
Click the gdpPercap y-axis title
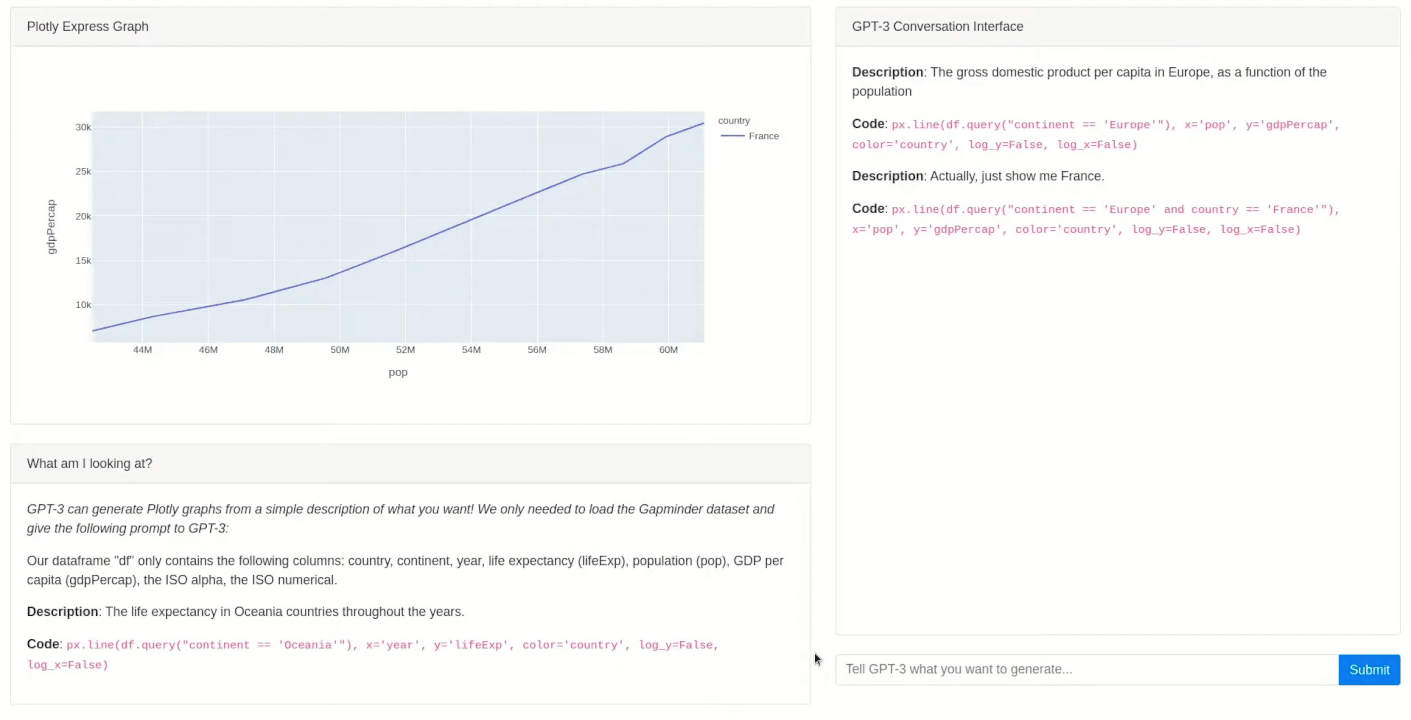[x=52, y=227]
